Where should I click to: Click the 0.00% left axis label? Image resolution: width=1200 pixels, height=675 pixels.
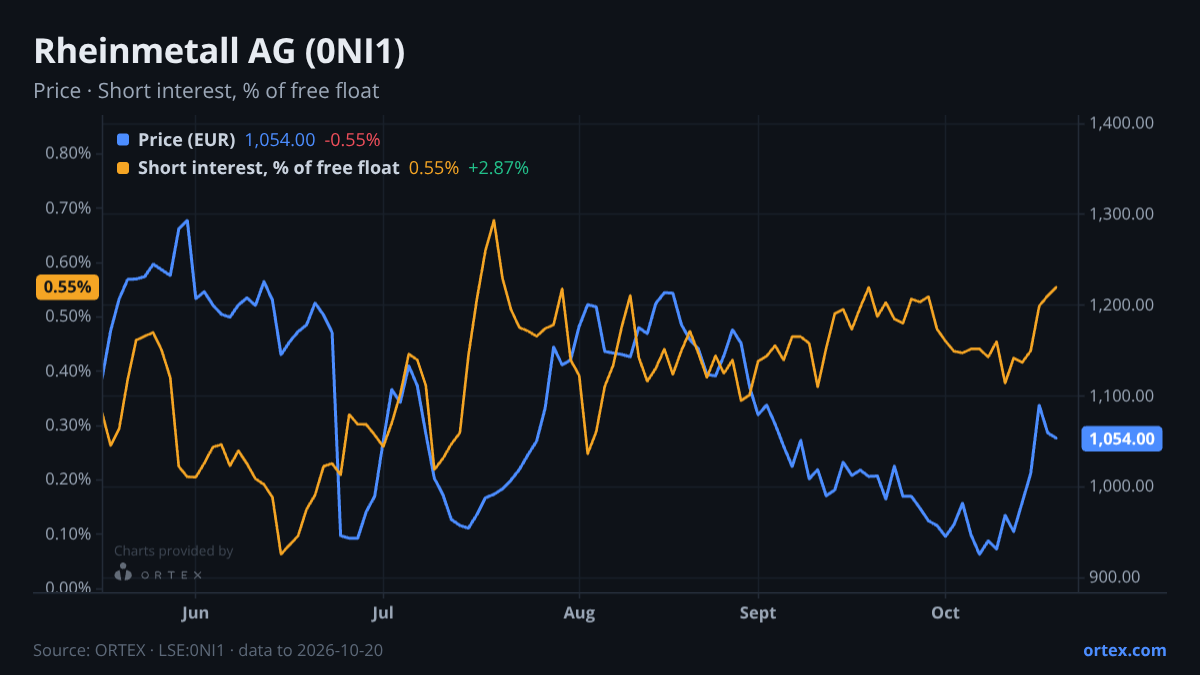[68, 588]
